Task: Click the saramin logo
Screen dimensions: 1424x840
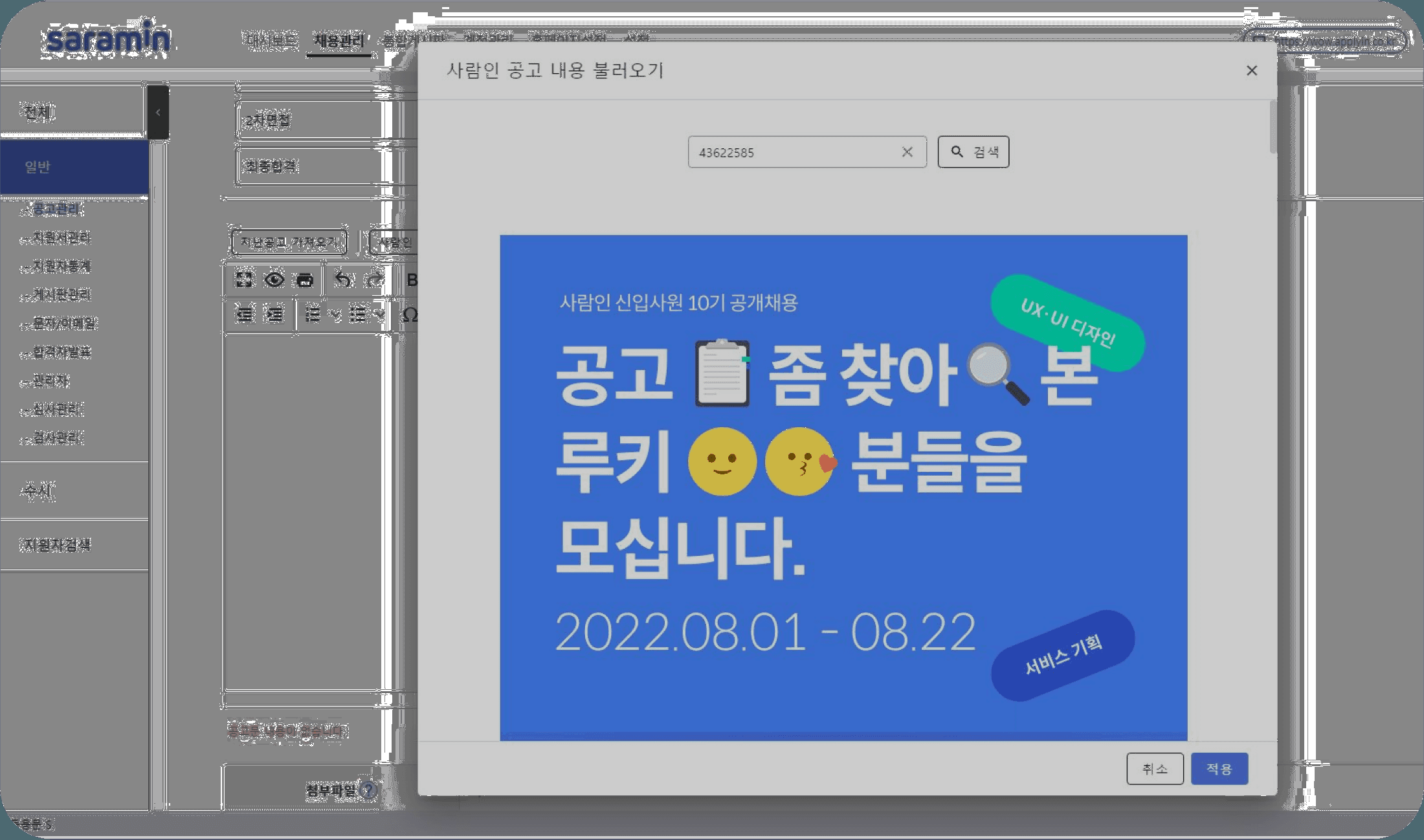Action: tap(109, 39)
